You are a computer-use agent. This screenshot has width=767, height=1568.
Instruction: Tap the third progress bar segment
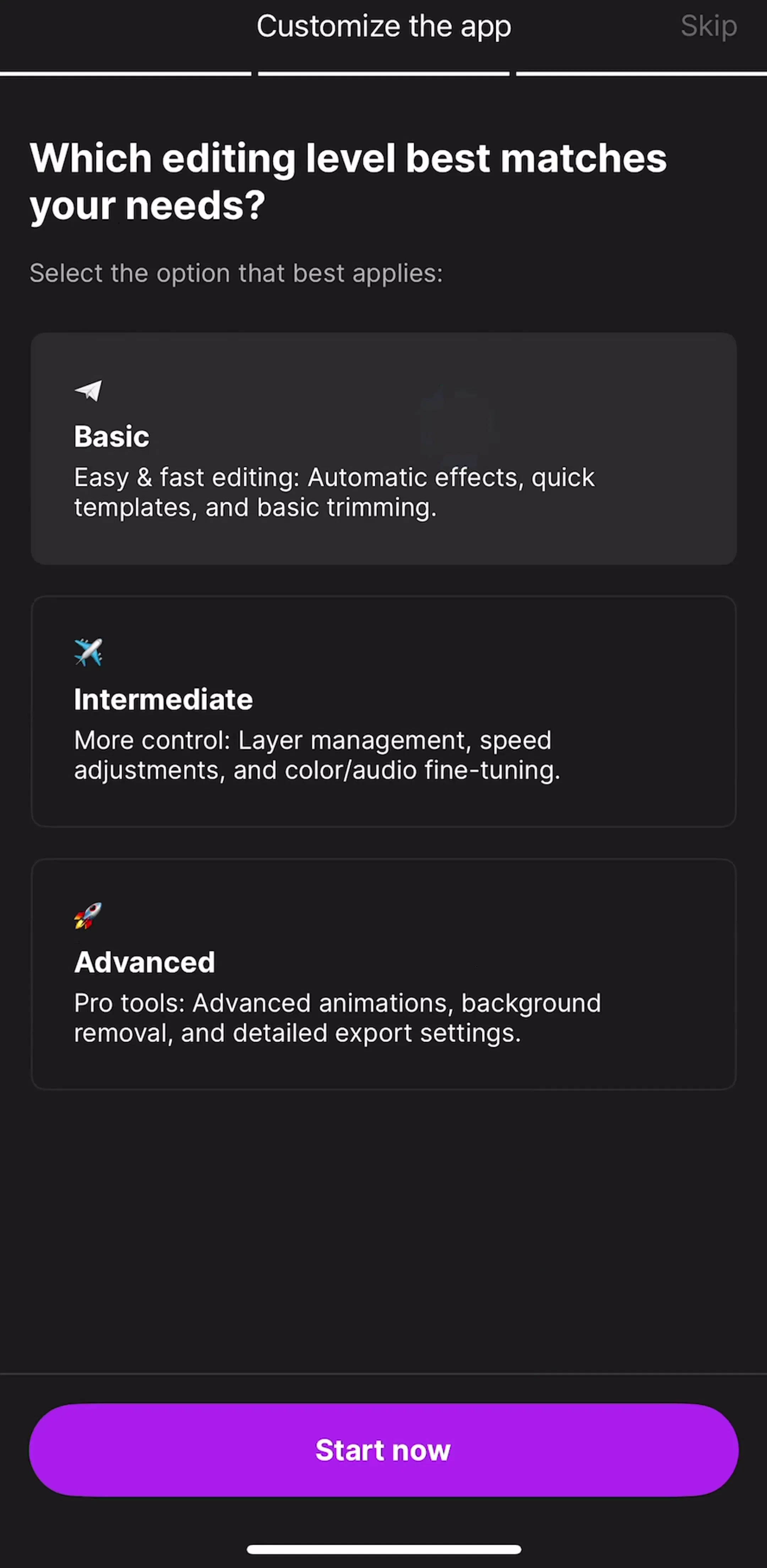(642, 74)
